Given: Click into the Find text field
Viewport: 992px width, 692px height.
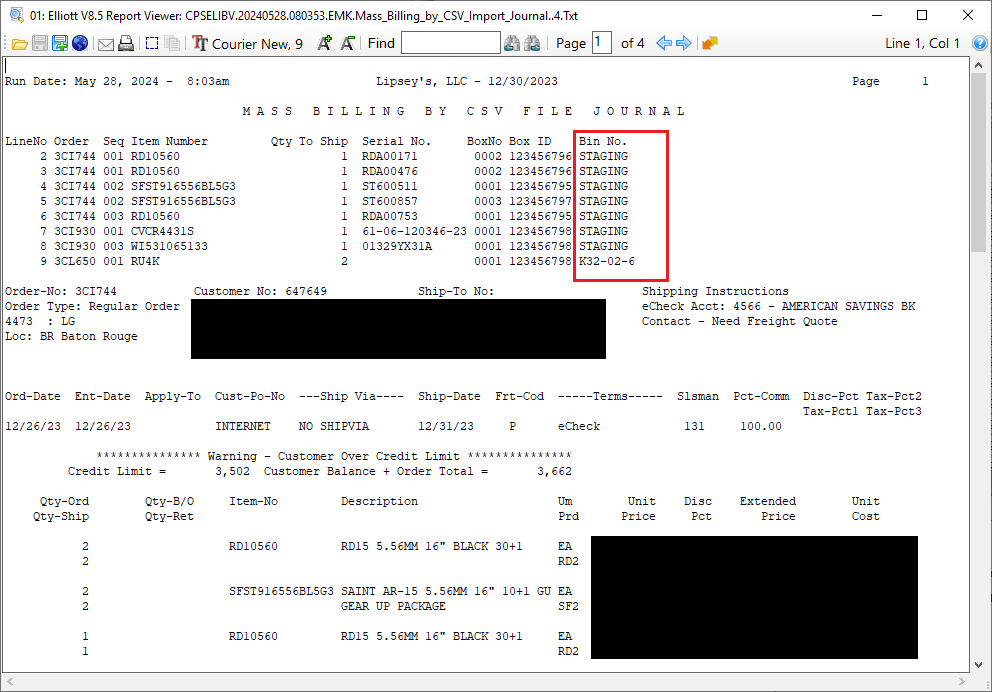Looking at the screenshot, I should (x=450, y=44).
